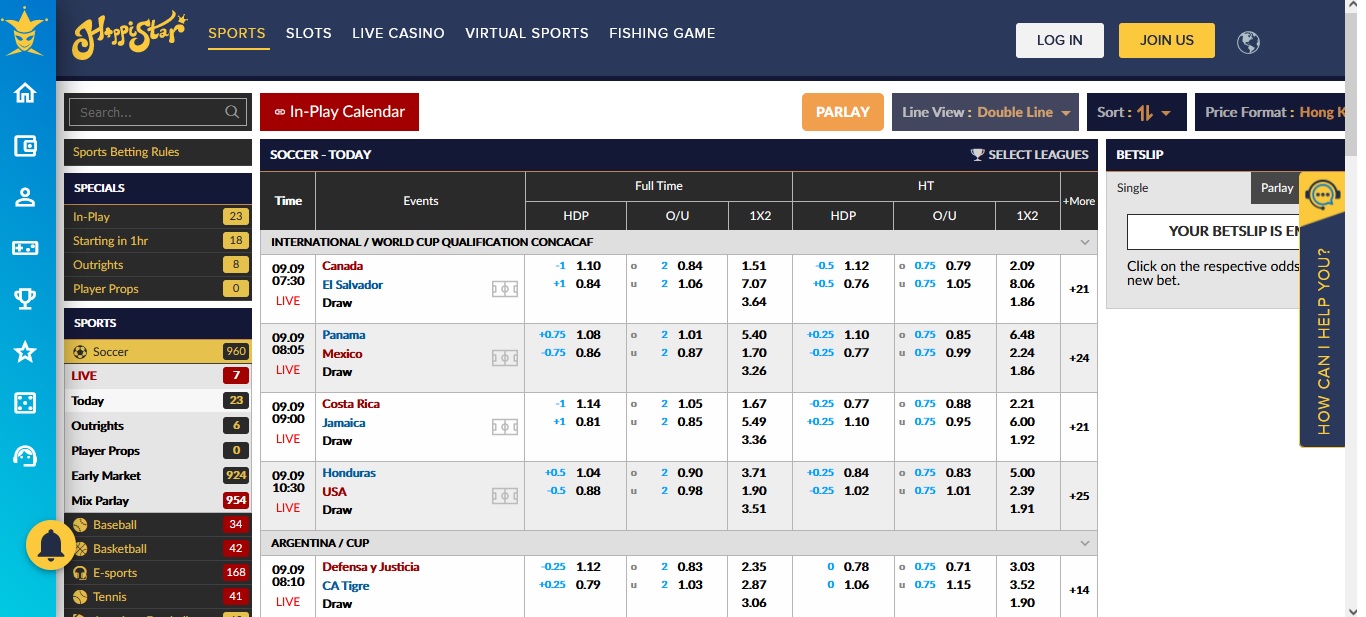This screenshot has width=1366, height=617.
Task: Switch to the SPORTS tab
Action: (237, 33)
